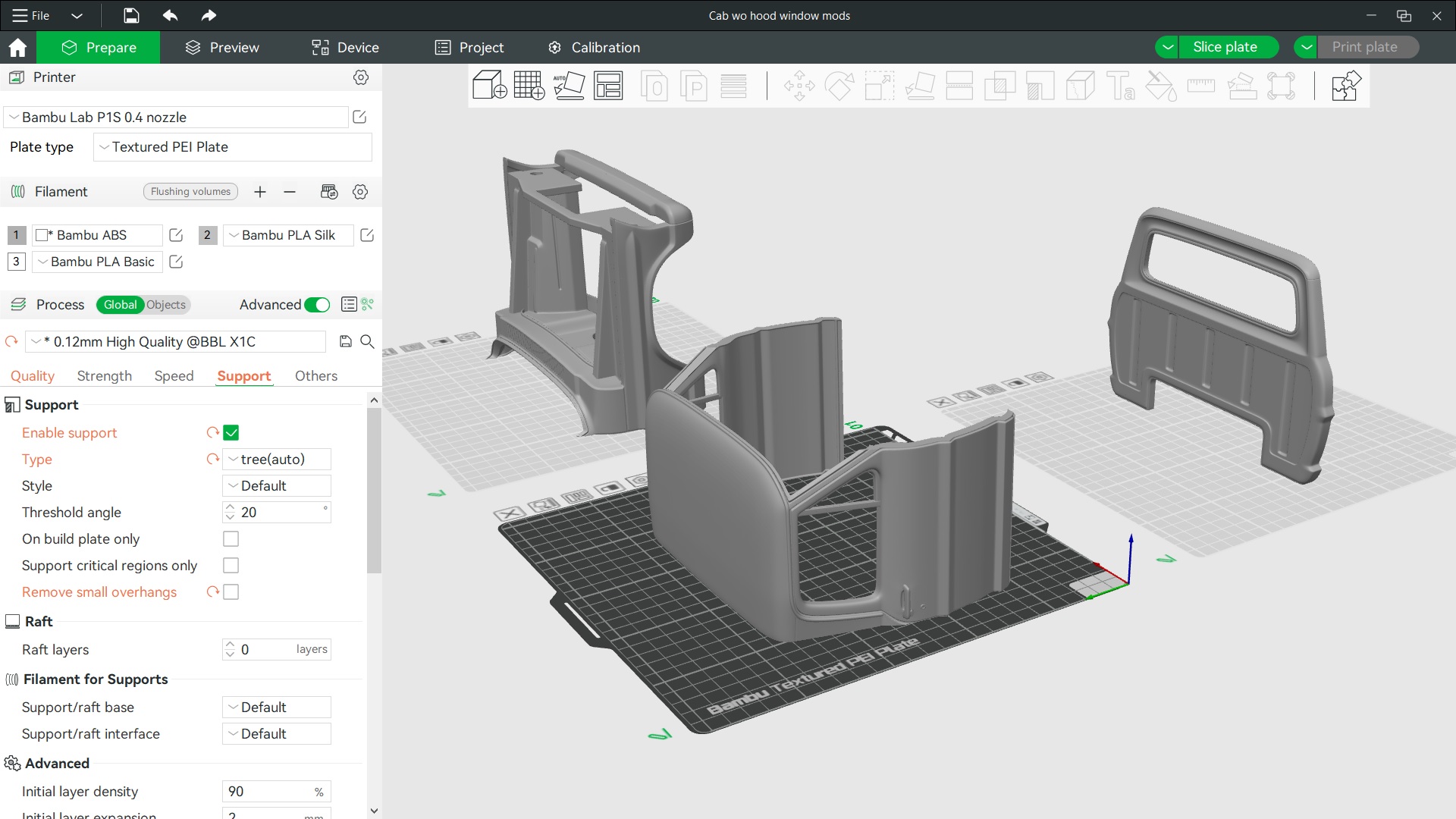Open the Bambu PLA Basic filament dropdown
Screen dimensions: 1456x819
tap(97, 262)
